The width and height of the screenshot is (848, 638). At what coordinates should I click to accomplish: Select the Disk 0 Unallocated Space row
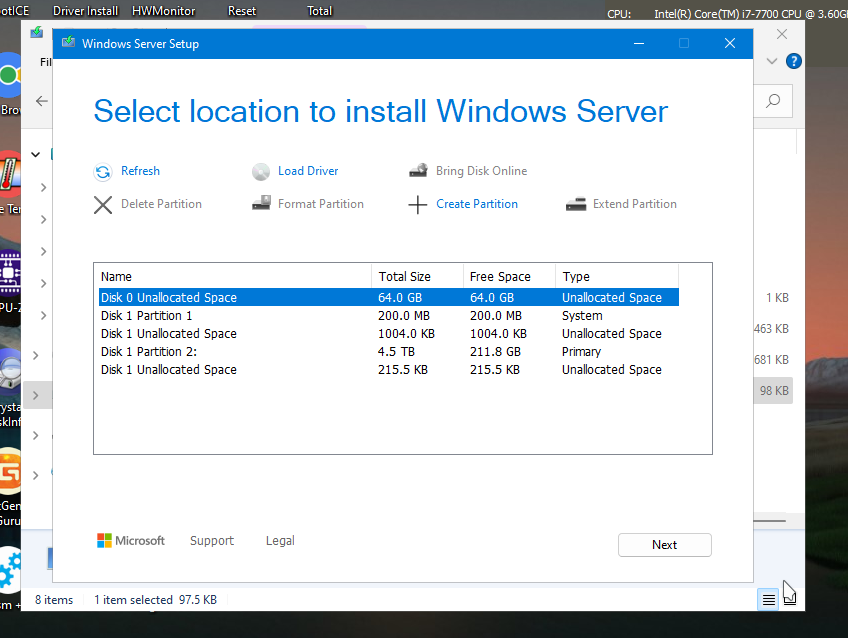389,297
